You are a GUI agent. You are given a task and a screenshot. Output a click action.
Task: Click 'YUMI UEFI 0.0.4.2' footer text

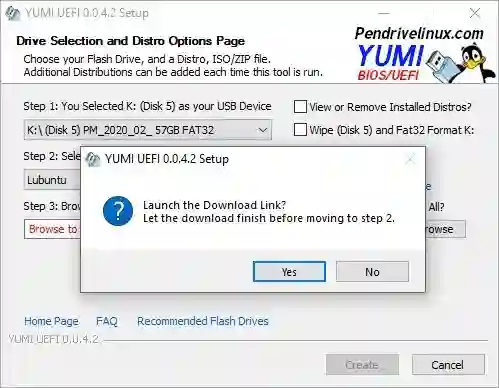tap(53, 339)
